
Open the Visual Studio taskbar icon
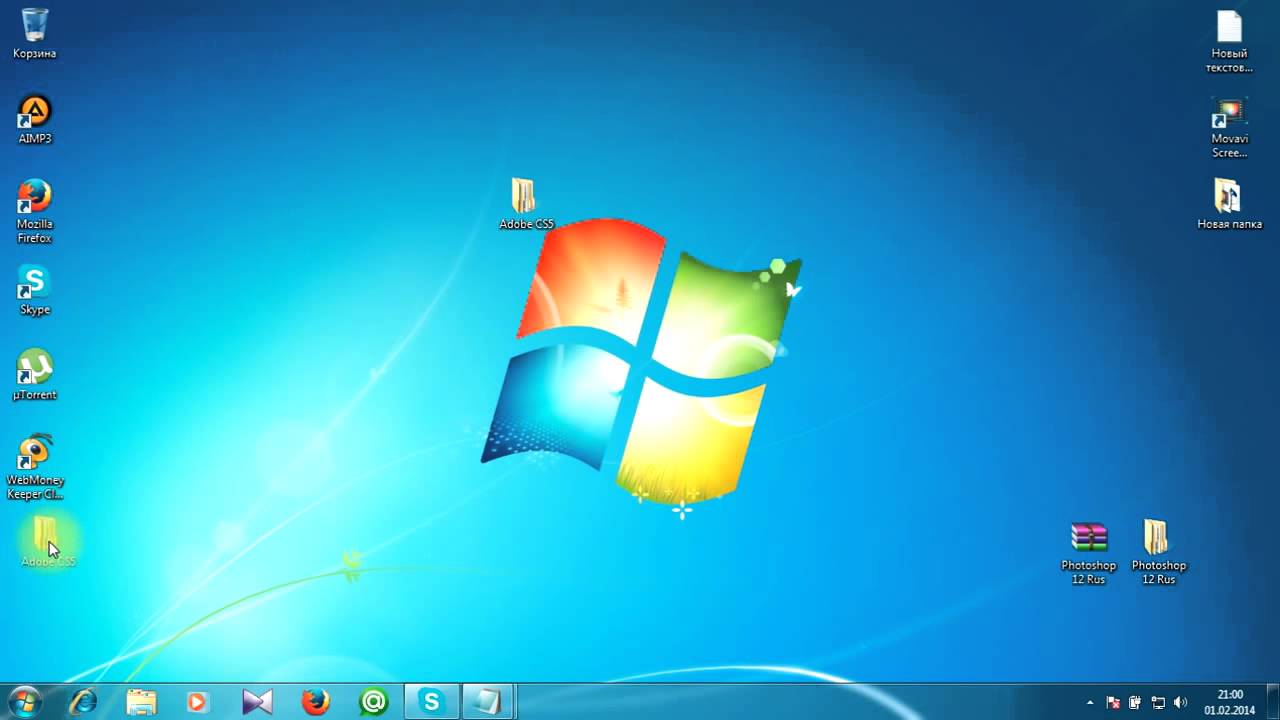pyautogui.click(x=257, y=702)
